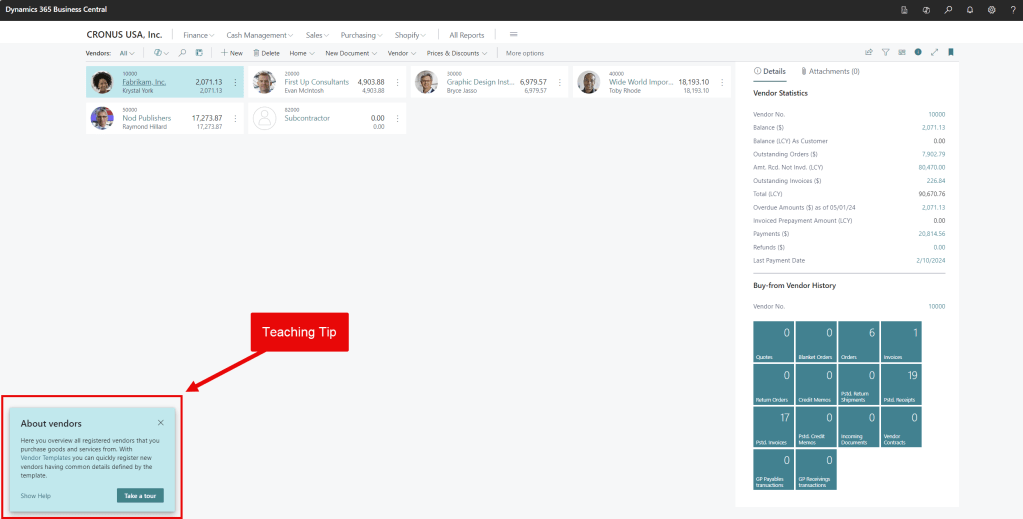Image resolution: width=1023 pixels, height=519 pixels.
Task: Toggle the filter pane funnel icon
Action: [x=885, y=52]
